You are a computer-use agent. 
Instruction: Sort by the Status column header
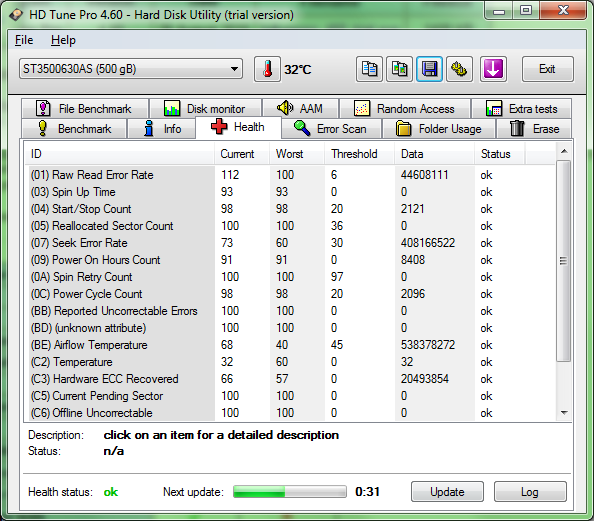coord(500,154)
